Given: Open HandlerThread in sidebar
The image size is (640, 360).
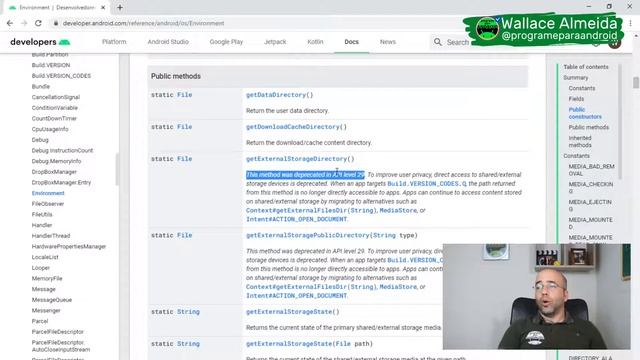Looking at the screenshot, I should [x=51, y=236].
